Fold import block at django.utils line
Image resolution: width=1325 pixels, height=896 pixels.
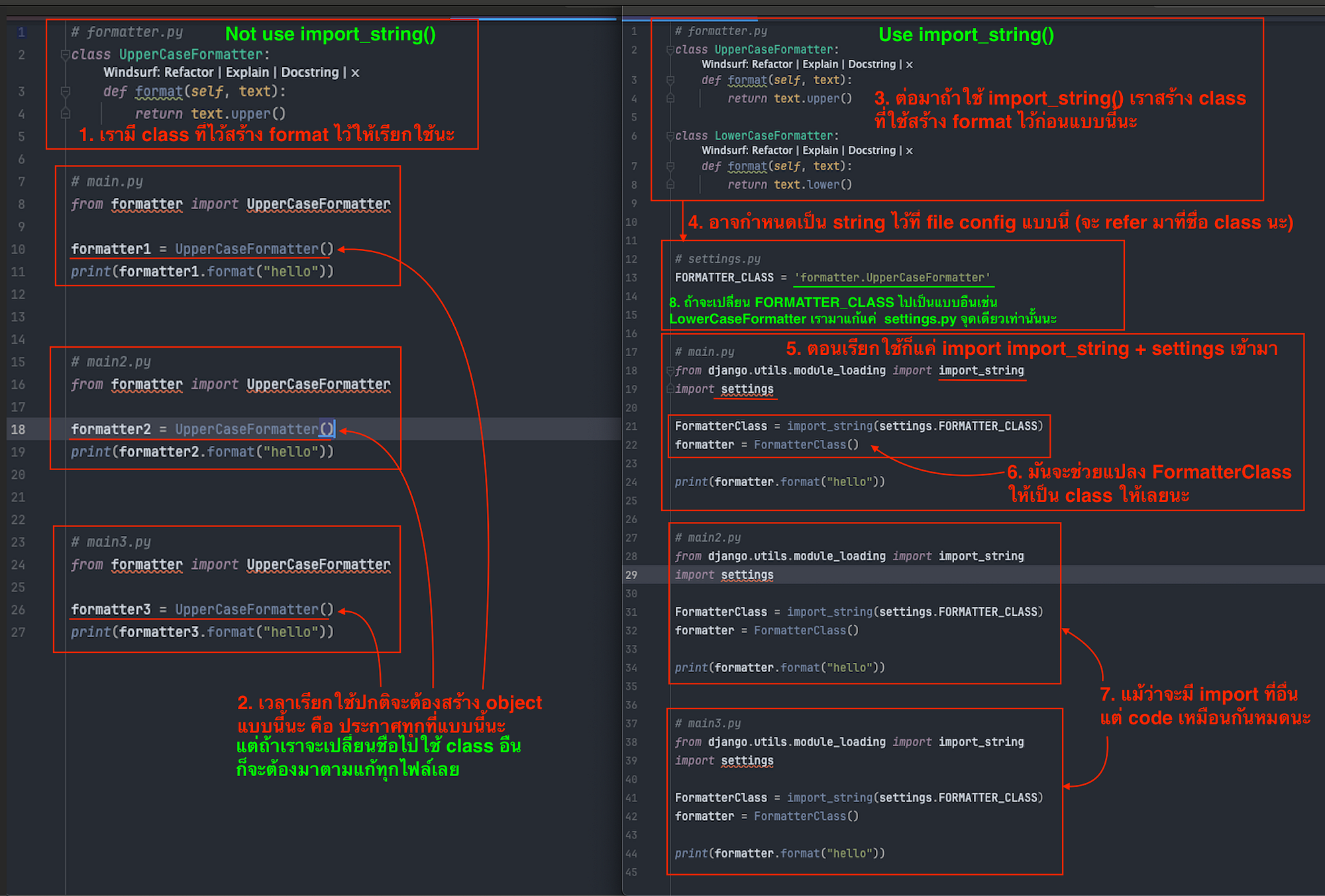(670, 371)
